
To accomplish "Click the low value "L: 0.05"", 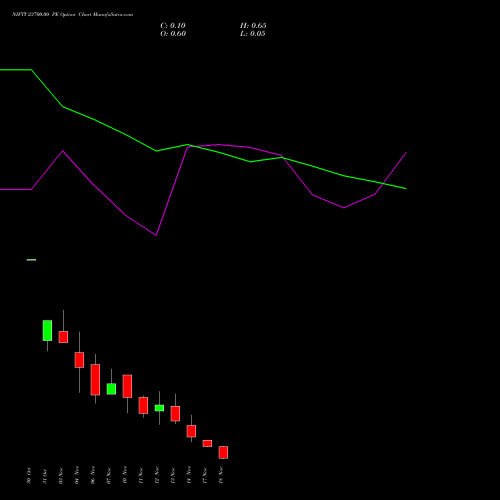I will [x=253, y=34].
